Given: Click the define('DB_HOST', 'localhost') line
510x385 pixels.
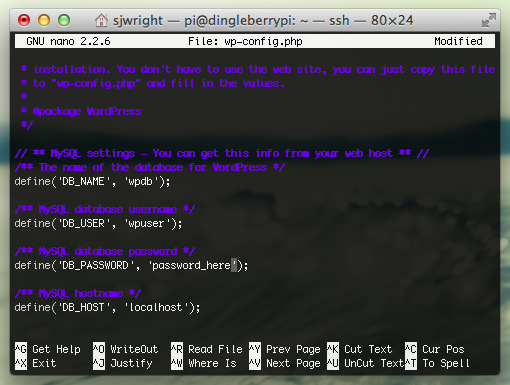Looking at the screenshot, I should click(x=107, y=308).
